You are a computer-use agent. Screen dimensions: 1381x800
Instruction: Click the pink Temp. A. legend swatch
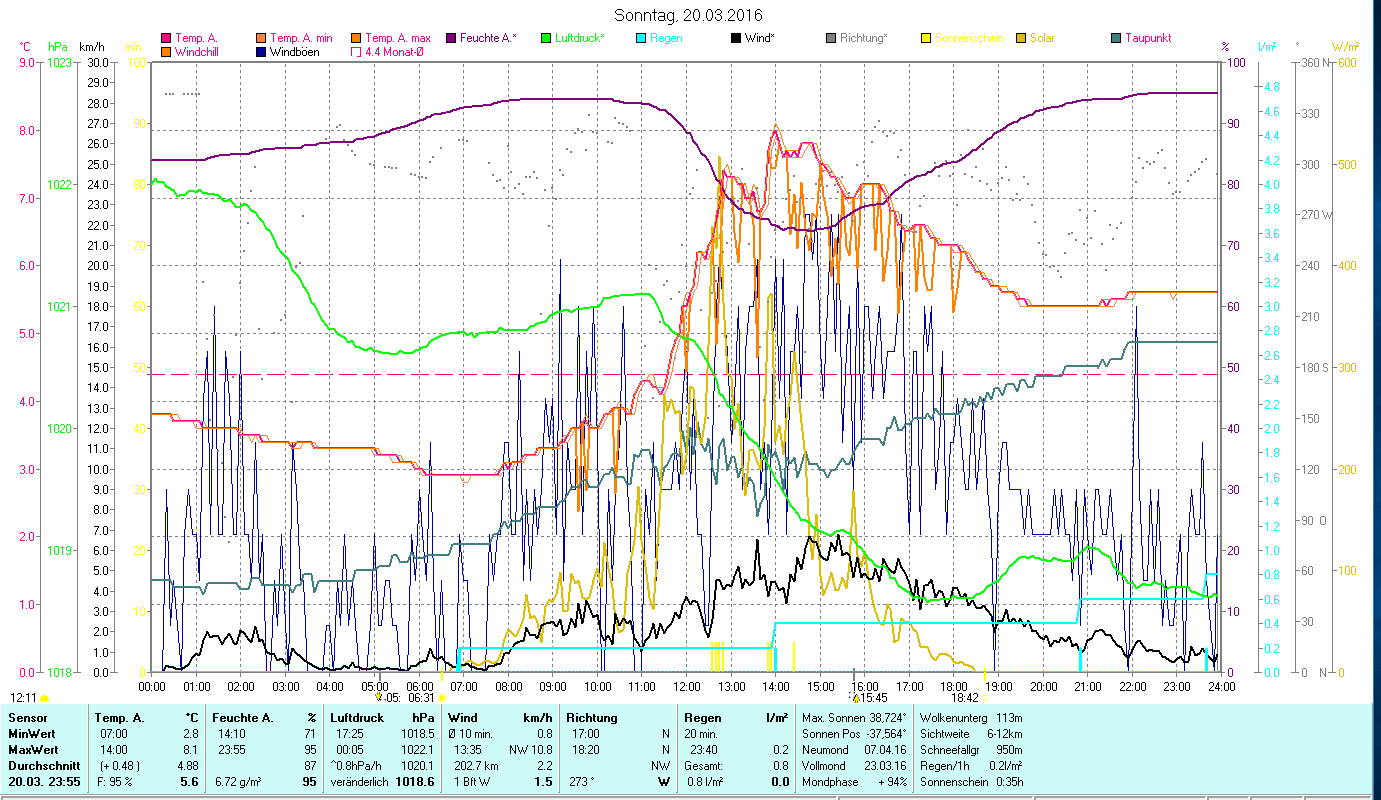(x=166, y=38)
